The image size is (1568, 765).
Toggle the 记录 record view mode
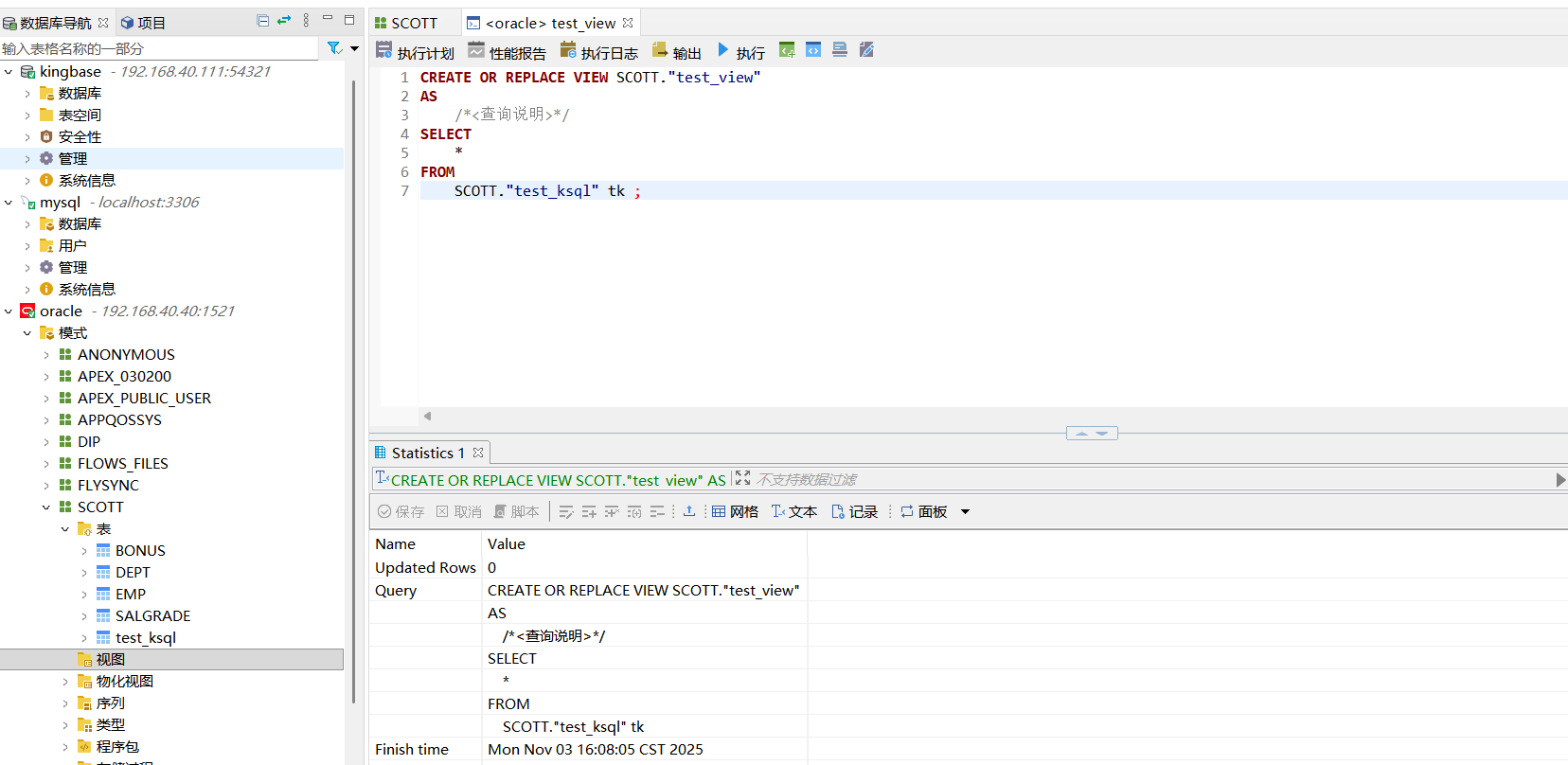point(854,511)
